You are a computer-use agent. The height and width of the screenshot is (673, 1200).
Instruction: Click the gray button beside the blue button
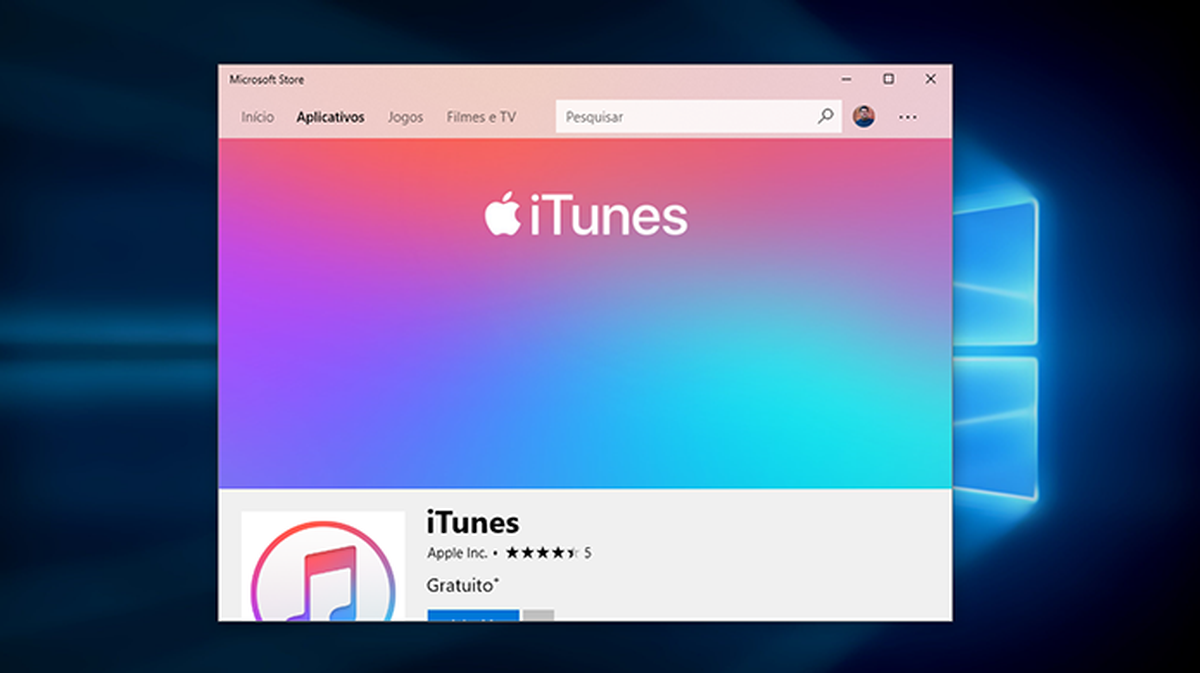pyautogui.click(x=538, y=616)
